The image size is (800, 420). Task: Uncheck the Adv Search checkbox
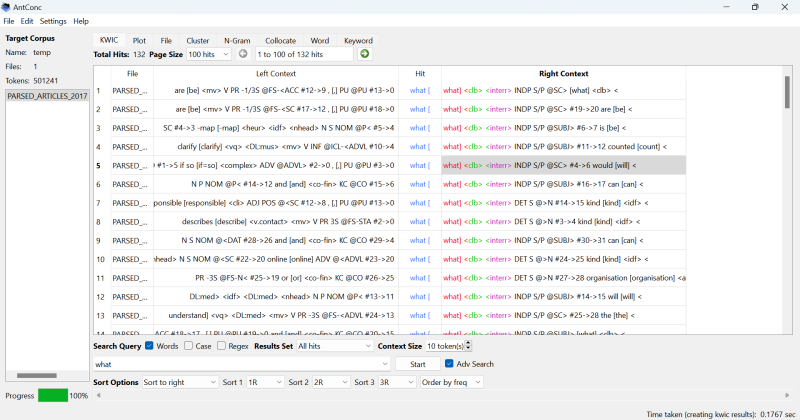pyautogui.click(x=450, y=364)
